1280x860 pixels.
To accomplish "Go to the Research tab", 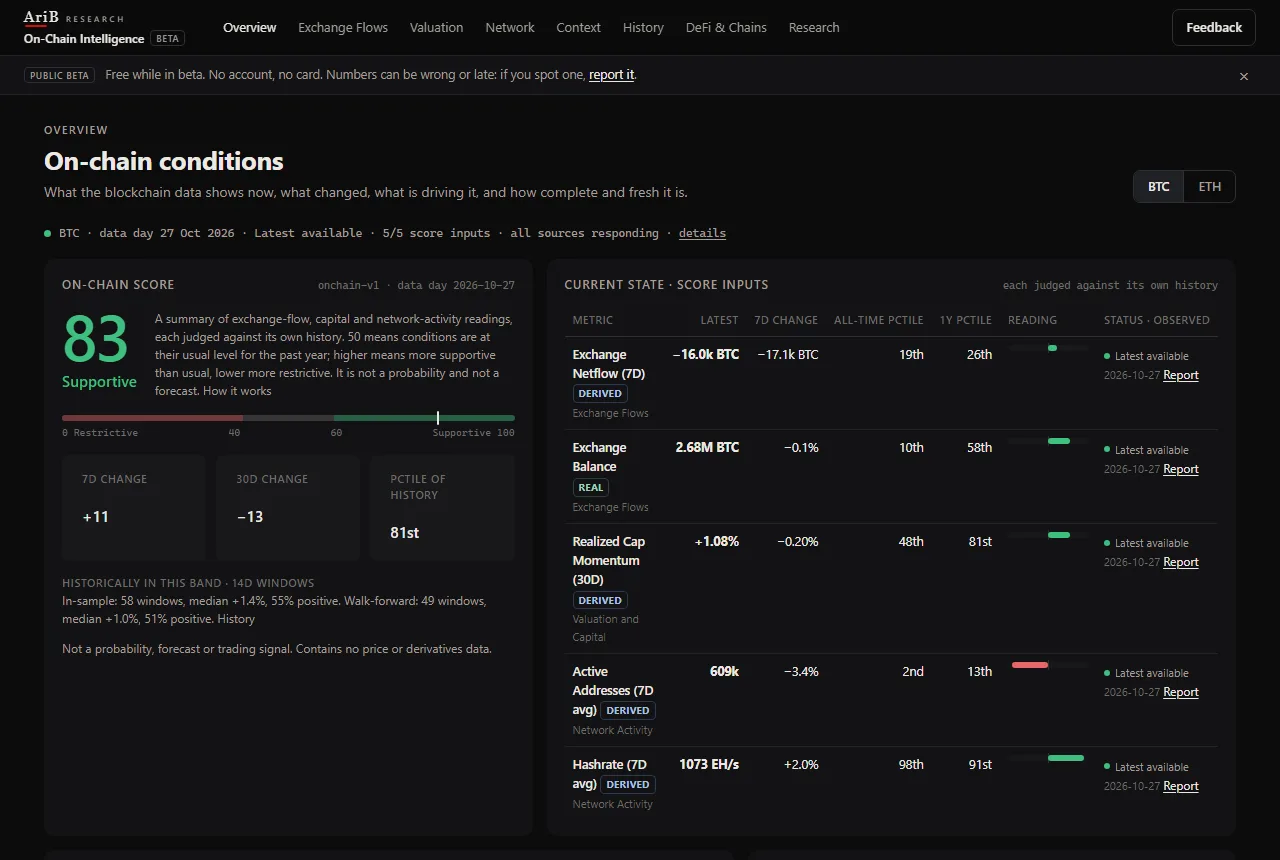I will click(x=814, y=28).
